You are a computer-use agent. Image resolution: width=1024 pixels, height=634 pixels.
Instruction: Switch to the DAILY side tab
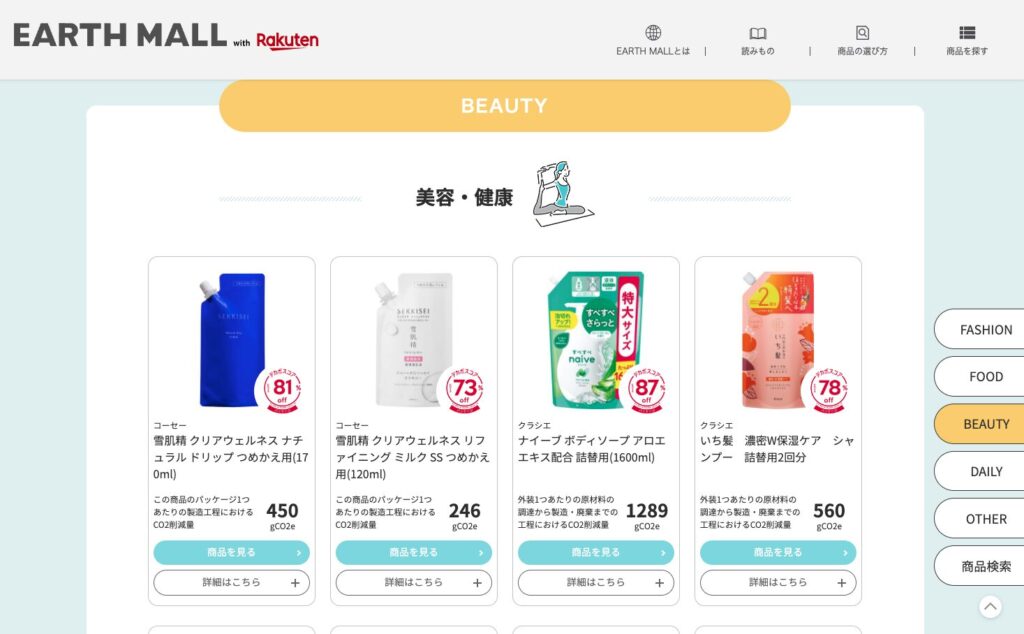tap(980, 471)
